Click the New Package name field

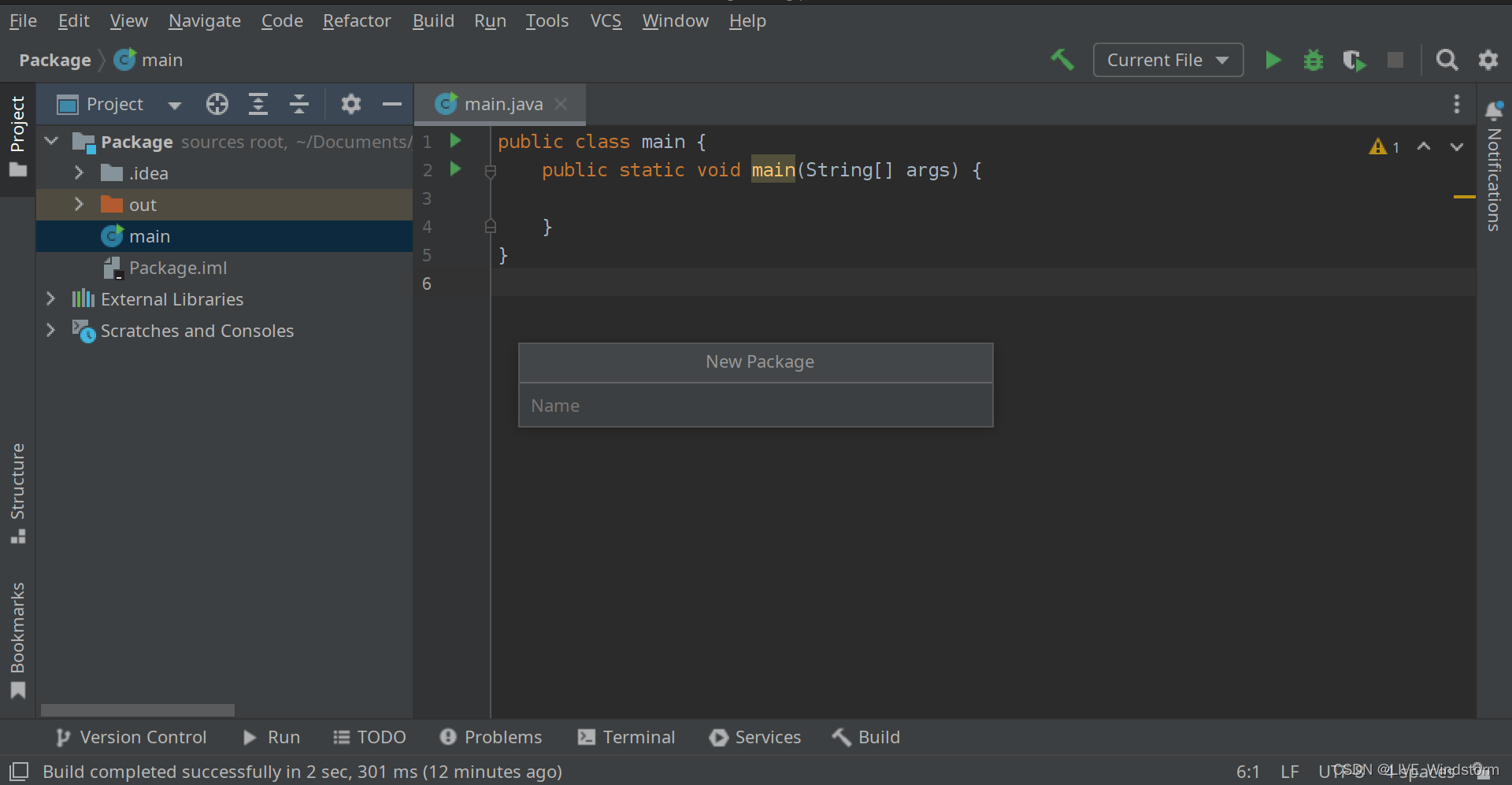pos(756,405)
